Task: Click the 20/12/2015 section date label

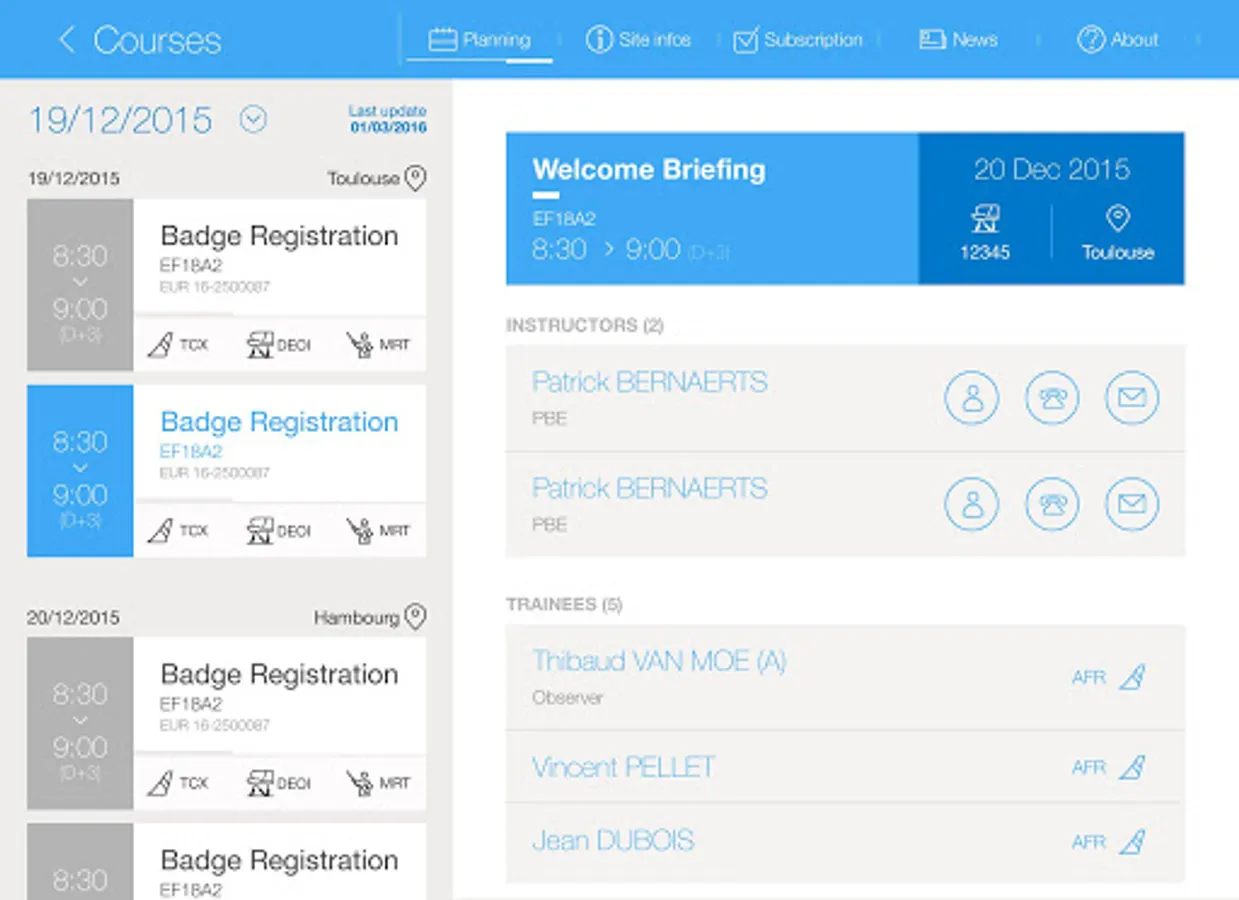Action: pos(73,618)
